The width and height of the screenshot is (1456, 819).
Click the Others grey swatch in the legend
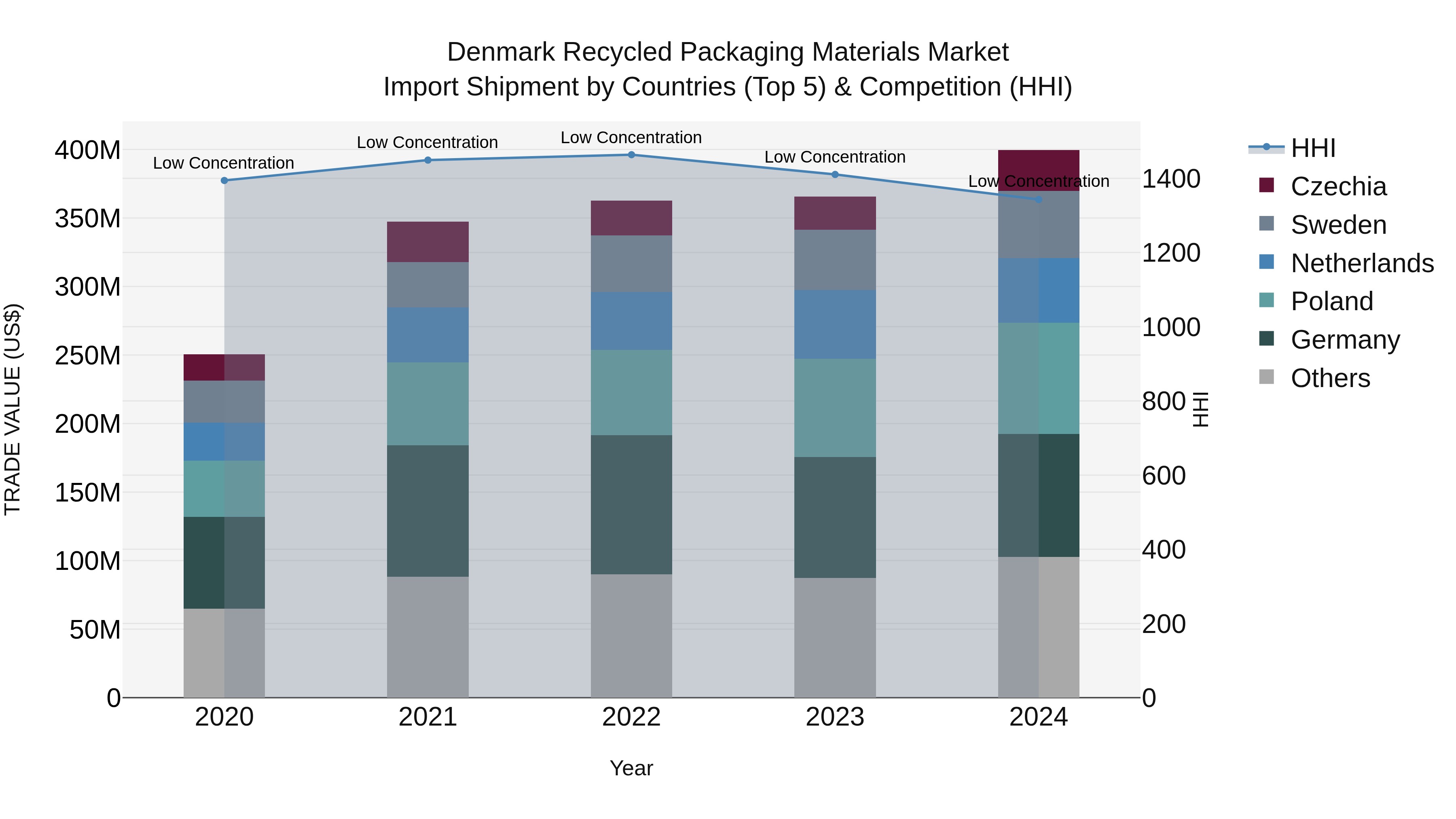pyautogui.click(x=1267, y=377)
